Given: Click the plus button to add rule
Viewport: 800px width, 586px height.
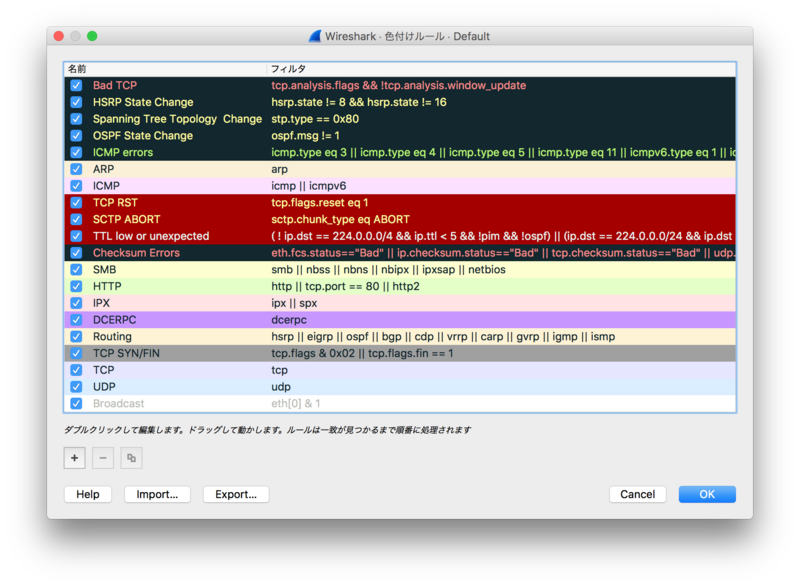Looking at the screenshot, I should point(74,457).
